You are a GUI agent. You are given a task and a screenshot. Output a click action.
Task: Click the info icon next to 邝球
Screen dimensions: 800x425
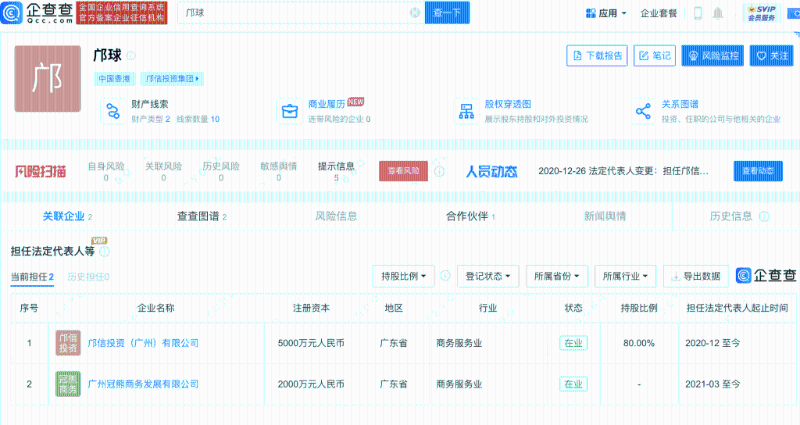[132, 56]
